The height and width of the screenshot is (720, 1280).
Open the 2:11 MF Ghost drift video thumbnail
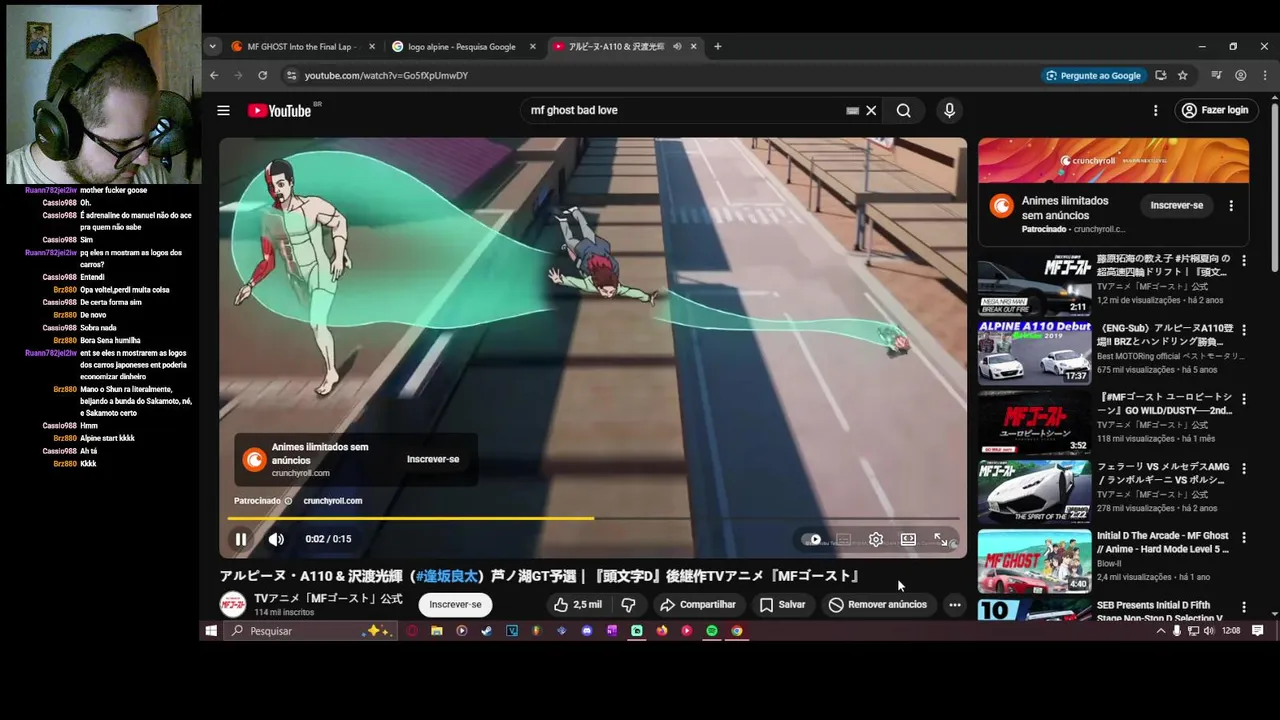(1034, 284)
